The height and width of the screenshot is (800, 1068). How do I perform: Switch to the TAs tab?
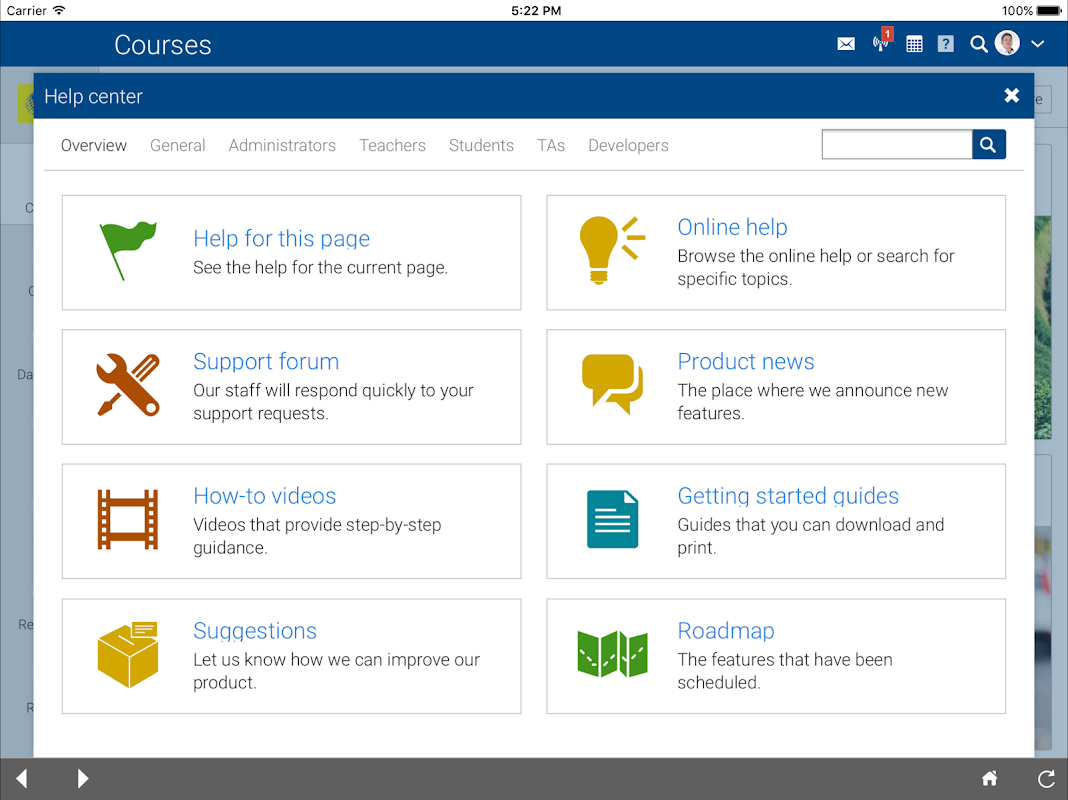(x=551, y=146)
